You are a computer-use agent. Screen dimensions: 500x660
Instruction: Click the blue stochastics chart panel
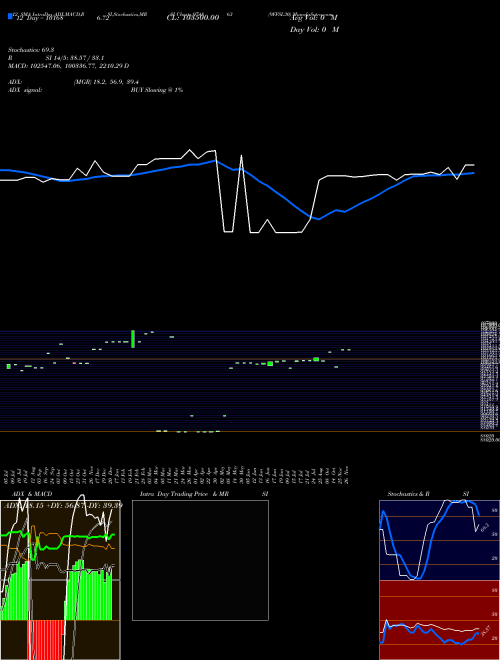click(439, 540)
